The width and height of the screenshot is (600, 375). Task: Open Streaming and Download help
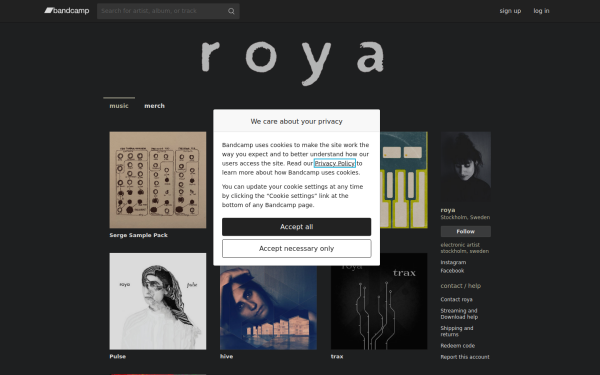459,314
